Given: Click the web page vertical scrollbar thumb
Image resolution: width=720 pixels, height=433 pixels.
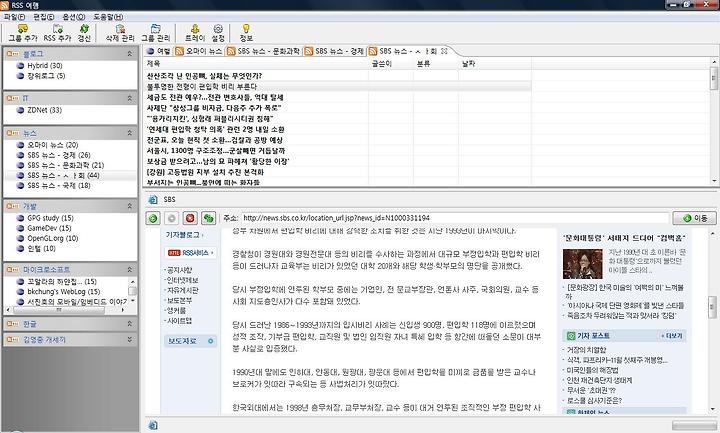Looking at the screenshot, I should pyautogui.click(x=712, y=308).
